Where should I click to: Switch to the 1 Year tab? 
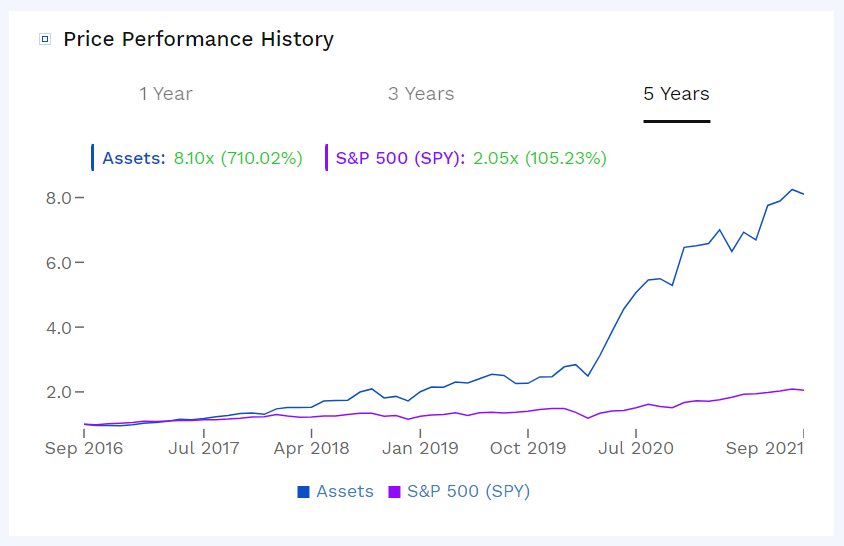pos(166,94)
